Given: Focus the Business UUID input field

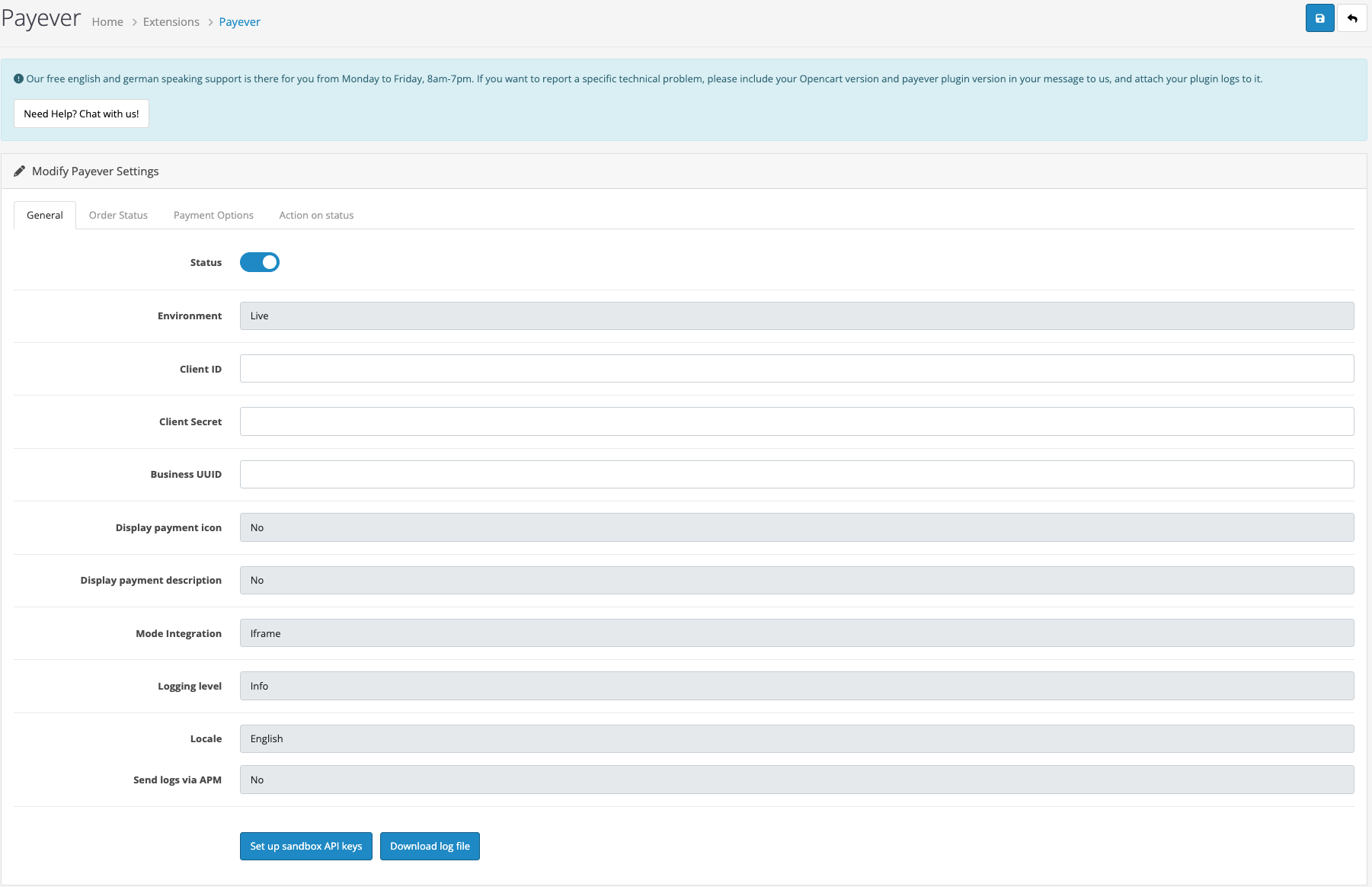Looking at the screenshot, I should 797,474.
